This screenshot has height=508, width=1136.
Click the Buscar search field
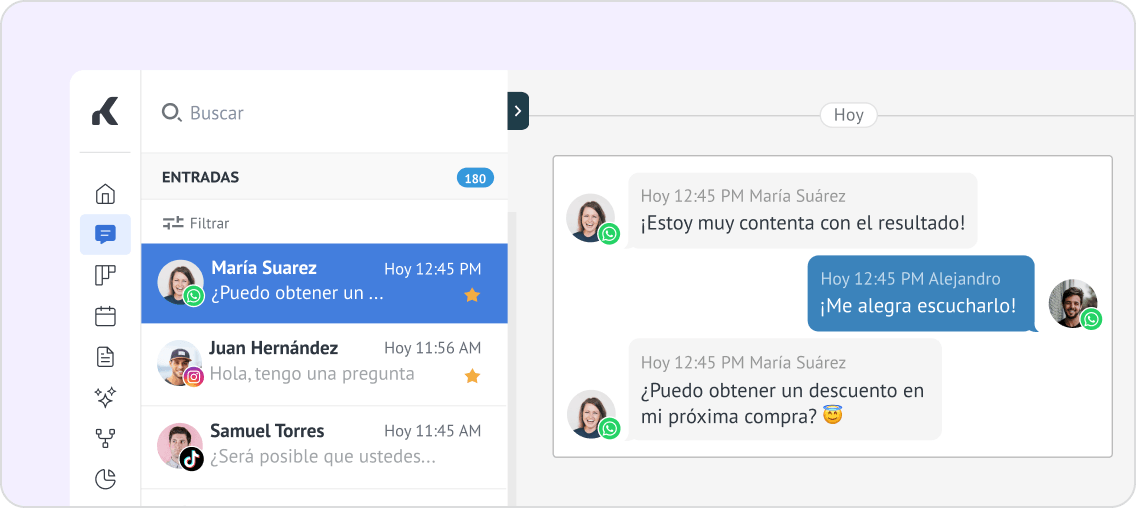(x=325, y=112)
